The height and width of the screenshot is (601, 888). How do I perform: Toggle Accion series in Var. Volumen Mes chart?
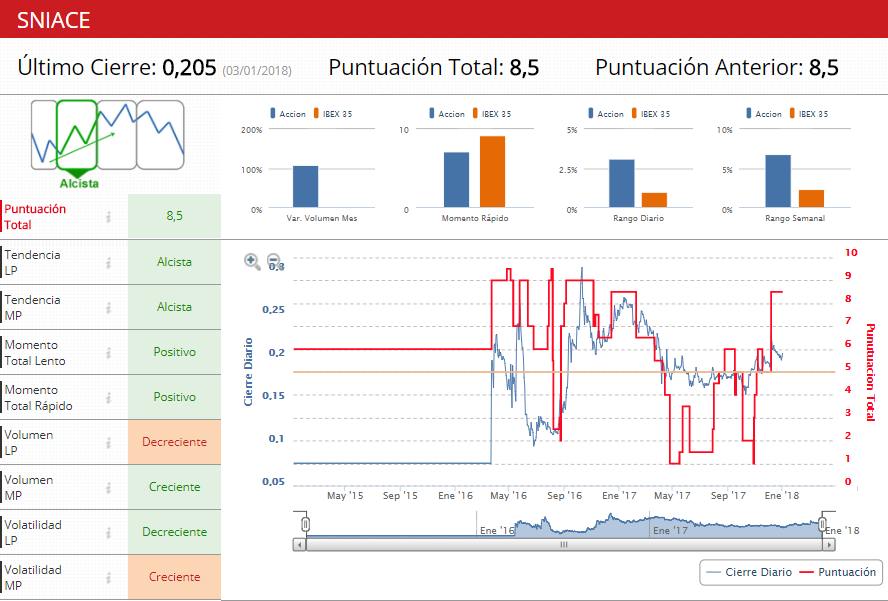pyautogui.click(x=288, y=114)
